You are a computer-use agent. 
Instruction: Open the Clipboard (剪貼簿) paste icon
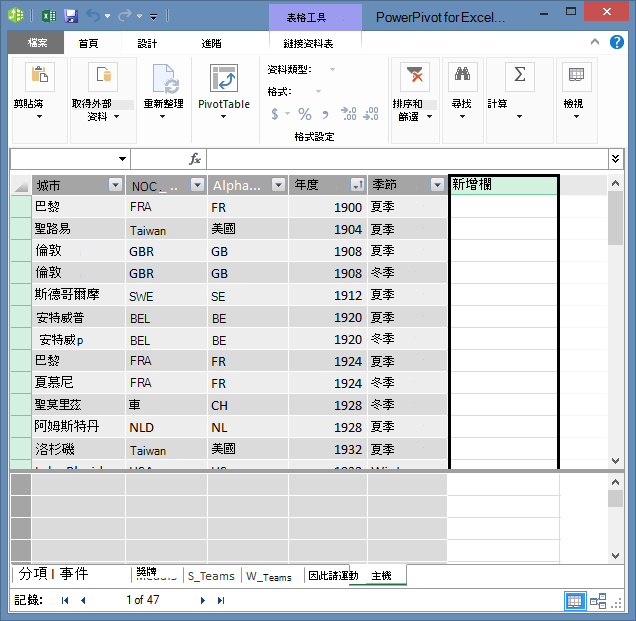pyautogui.click(x=40, y=75)
